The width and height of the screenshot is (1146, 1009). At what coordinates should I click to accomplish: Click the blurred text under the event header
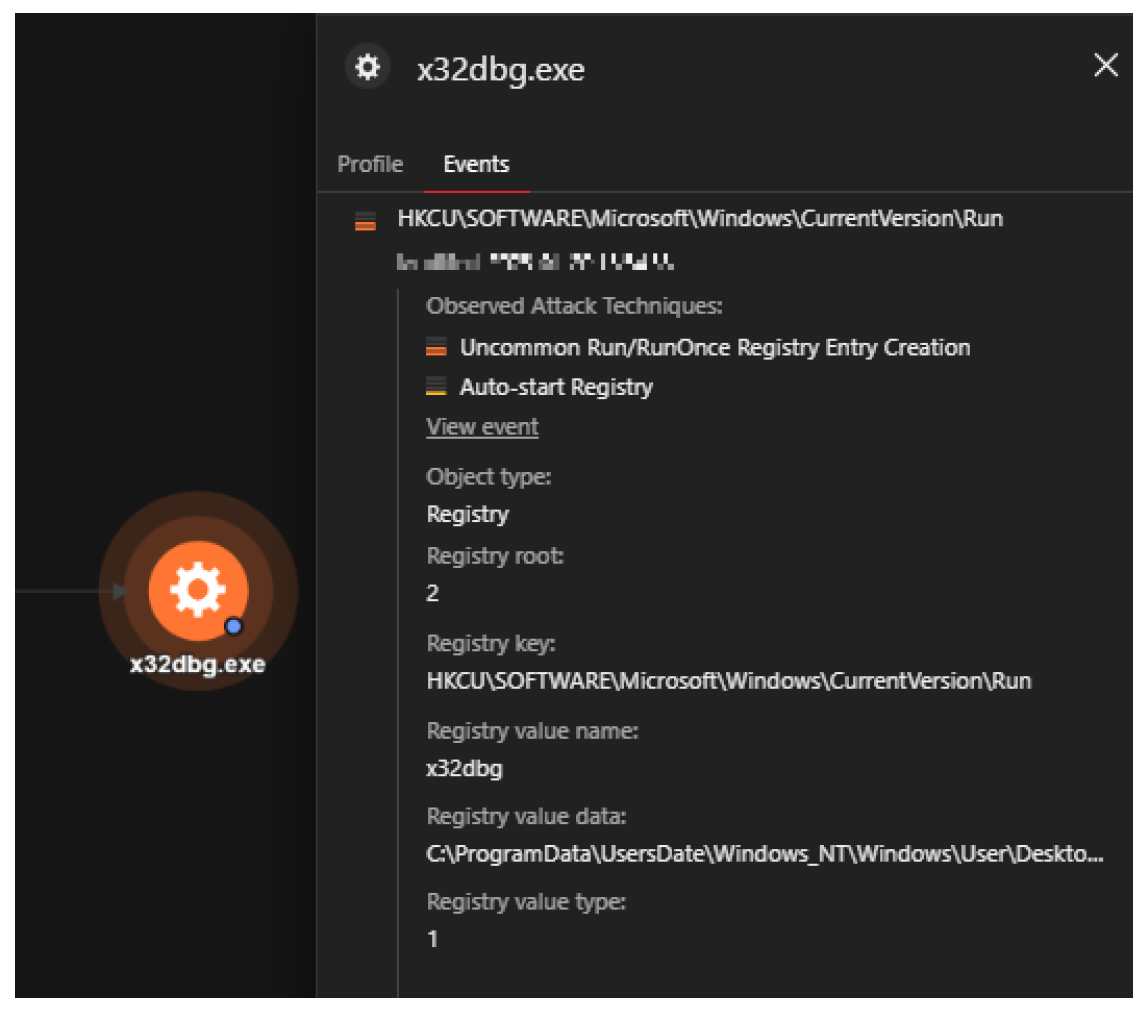535,263
